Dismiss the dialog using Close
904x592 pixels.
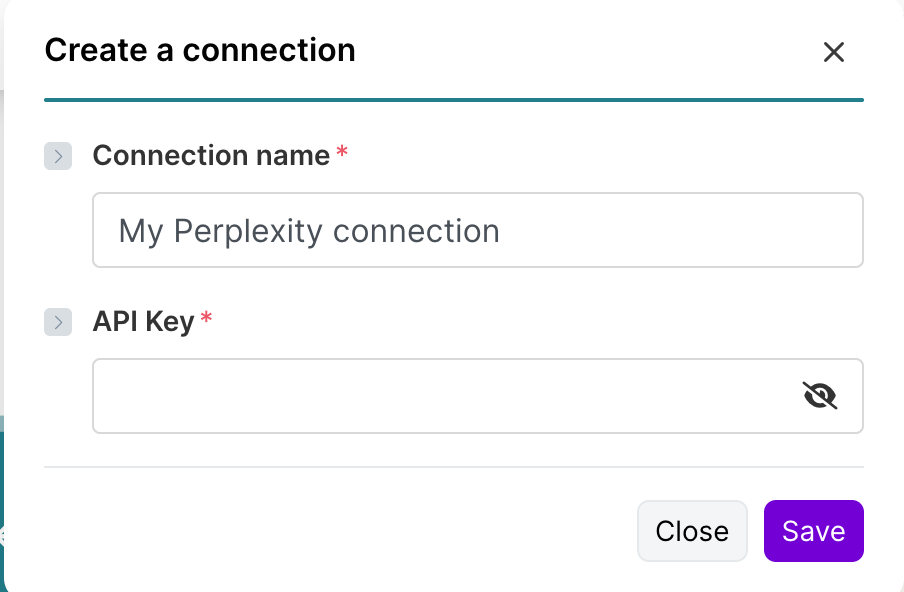pos(692,531)
